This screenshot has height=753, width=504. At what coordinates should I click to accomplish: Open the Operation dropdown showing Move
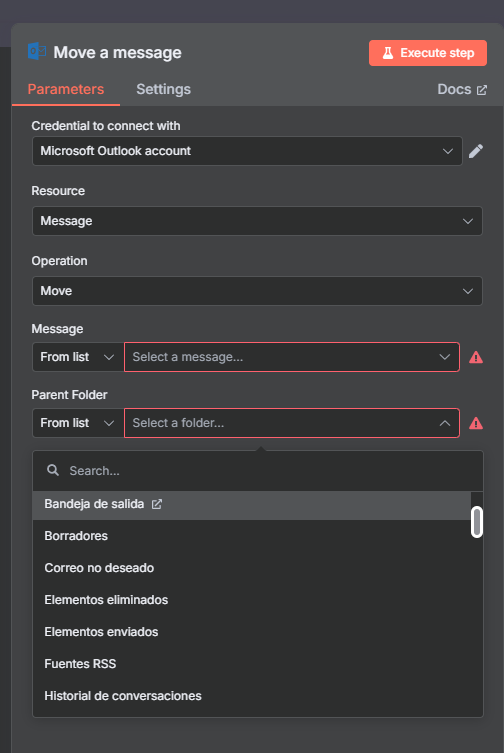coord(257,291)
